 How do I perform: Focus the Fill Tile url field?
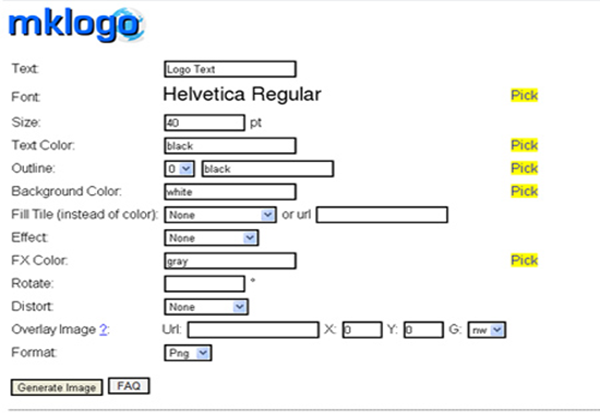382,215
